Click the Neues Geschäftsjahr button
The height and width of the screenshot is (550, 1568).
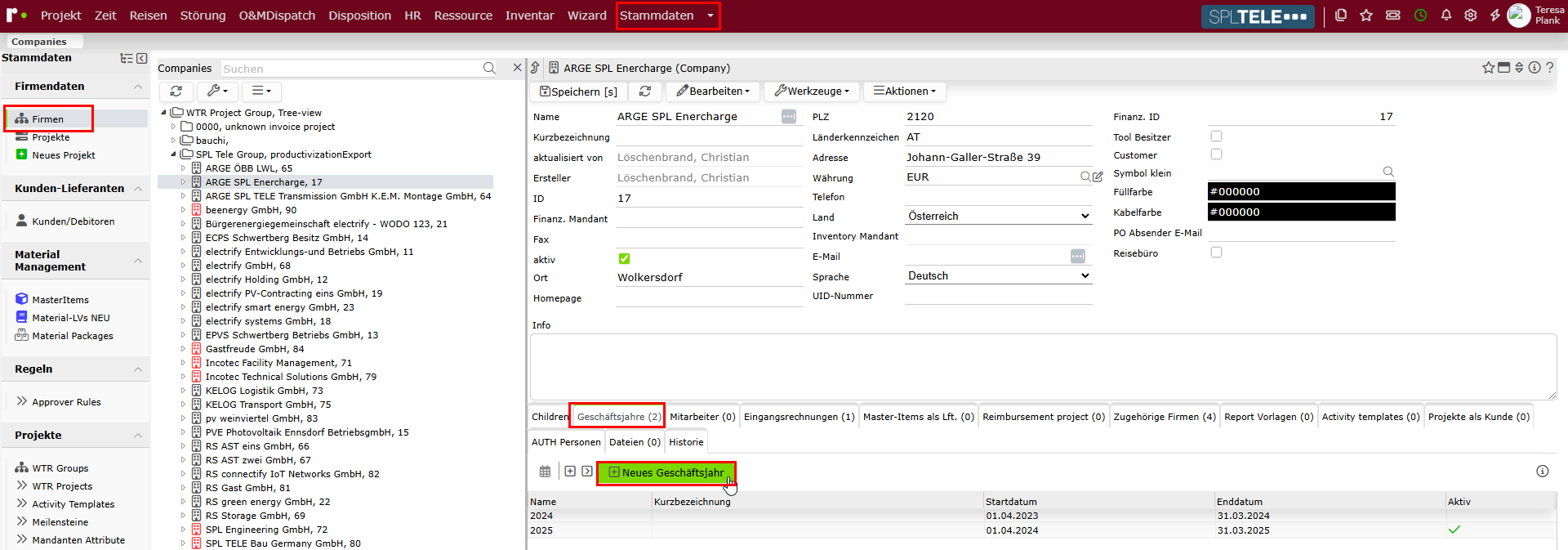click(x=666, y=473)
